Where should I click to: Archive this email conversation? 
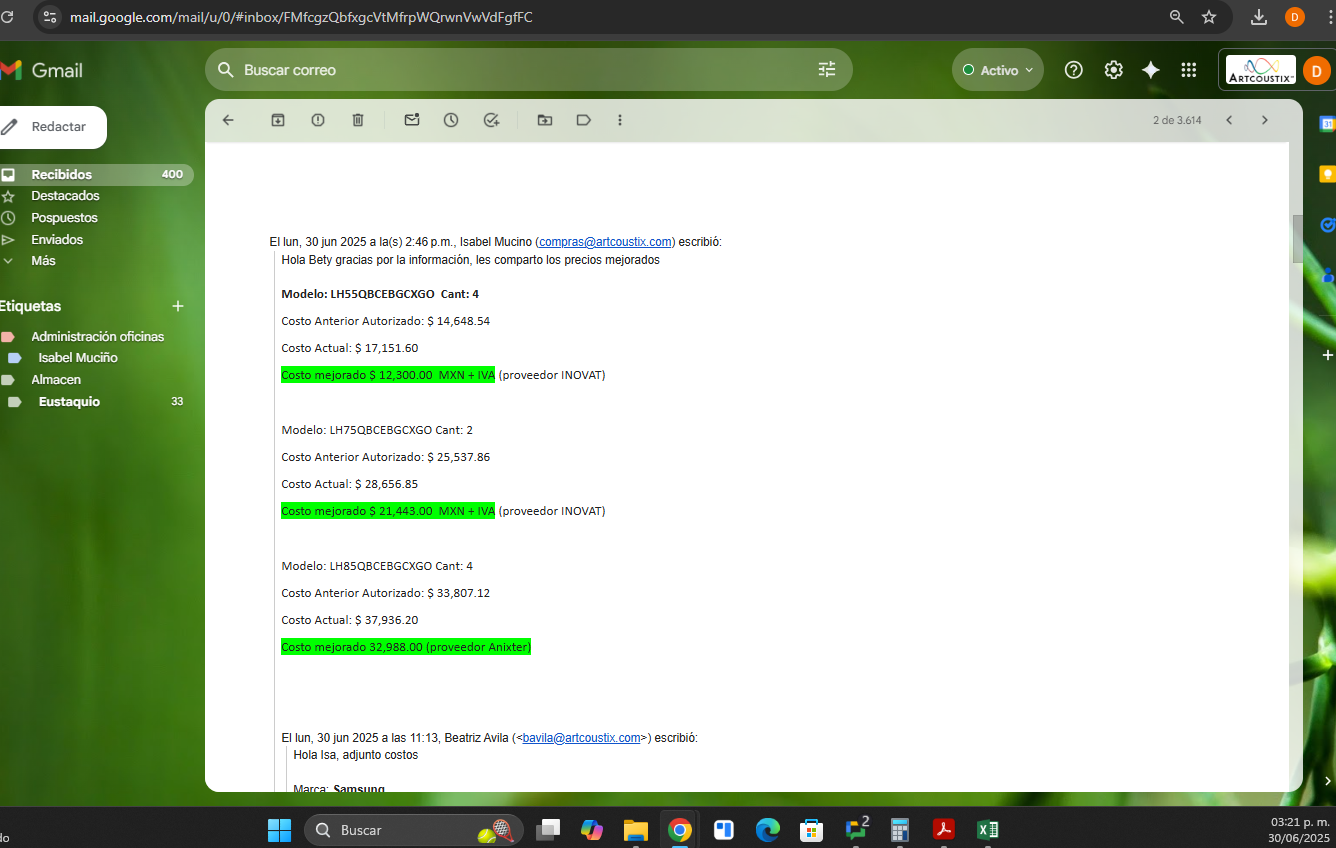pos(278,120)
